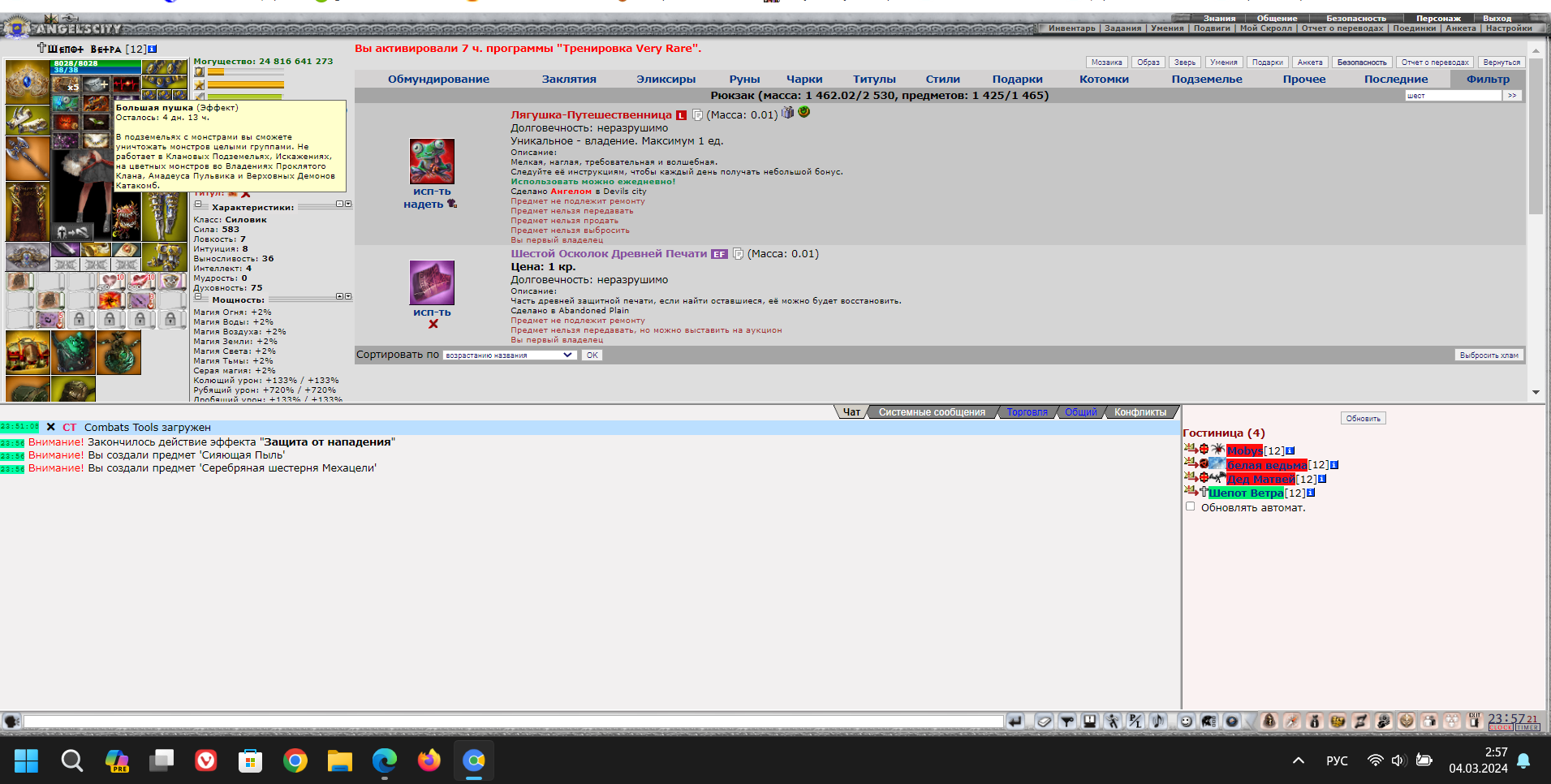Open Firefox from the taskbar

coord(429,760)
